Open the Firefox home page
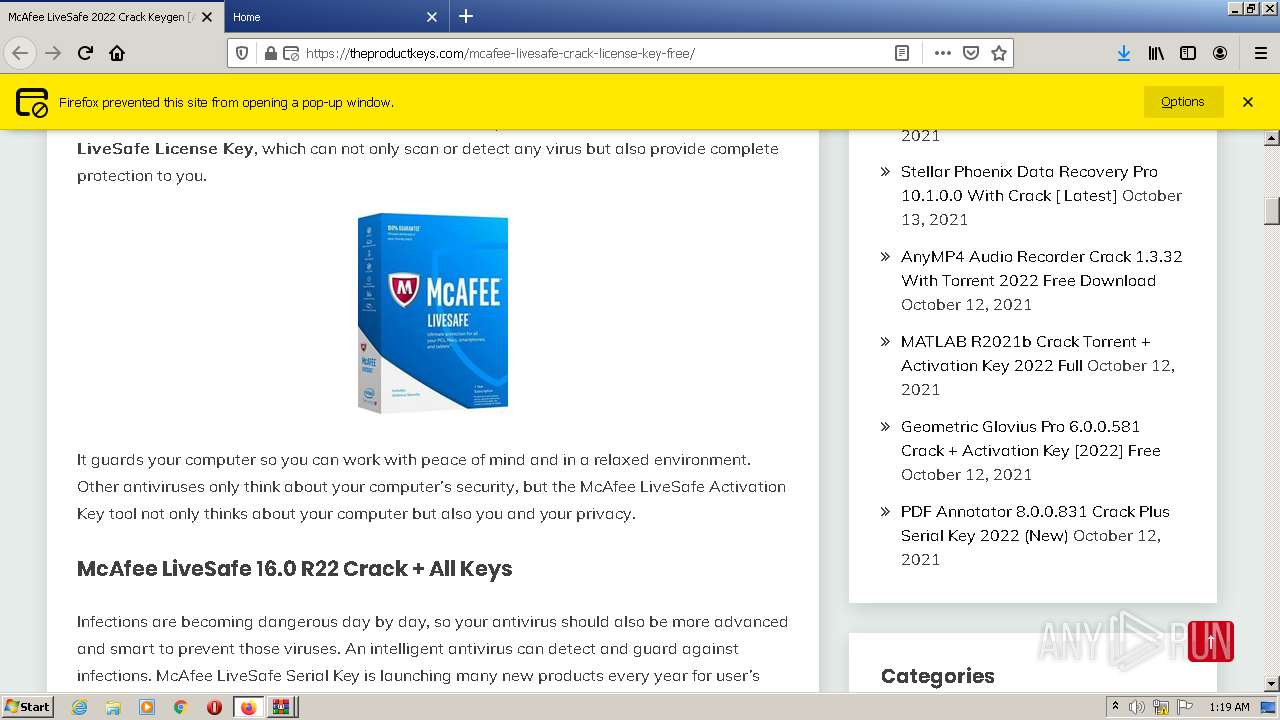Viewport: 1280px width, 720px height. click(117, 53)
